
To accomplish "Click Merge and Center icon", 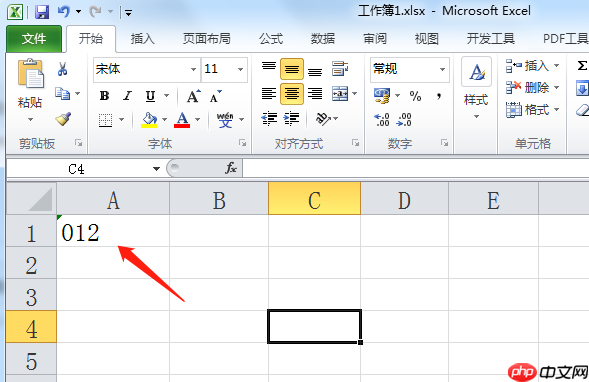I will 340,94.
